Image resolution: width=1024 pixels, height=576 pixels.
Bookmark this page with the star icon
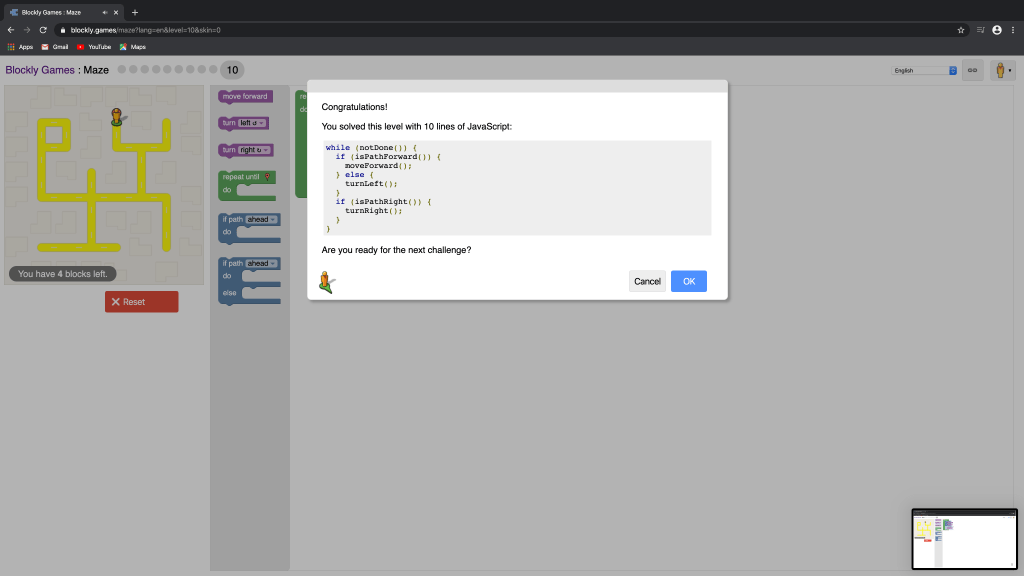(x=961, y=30)
